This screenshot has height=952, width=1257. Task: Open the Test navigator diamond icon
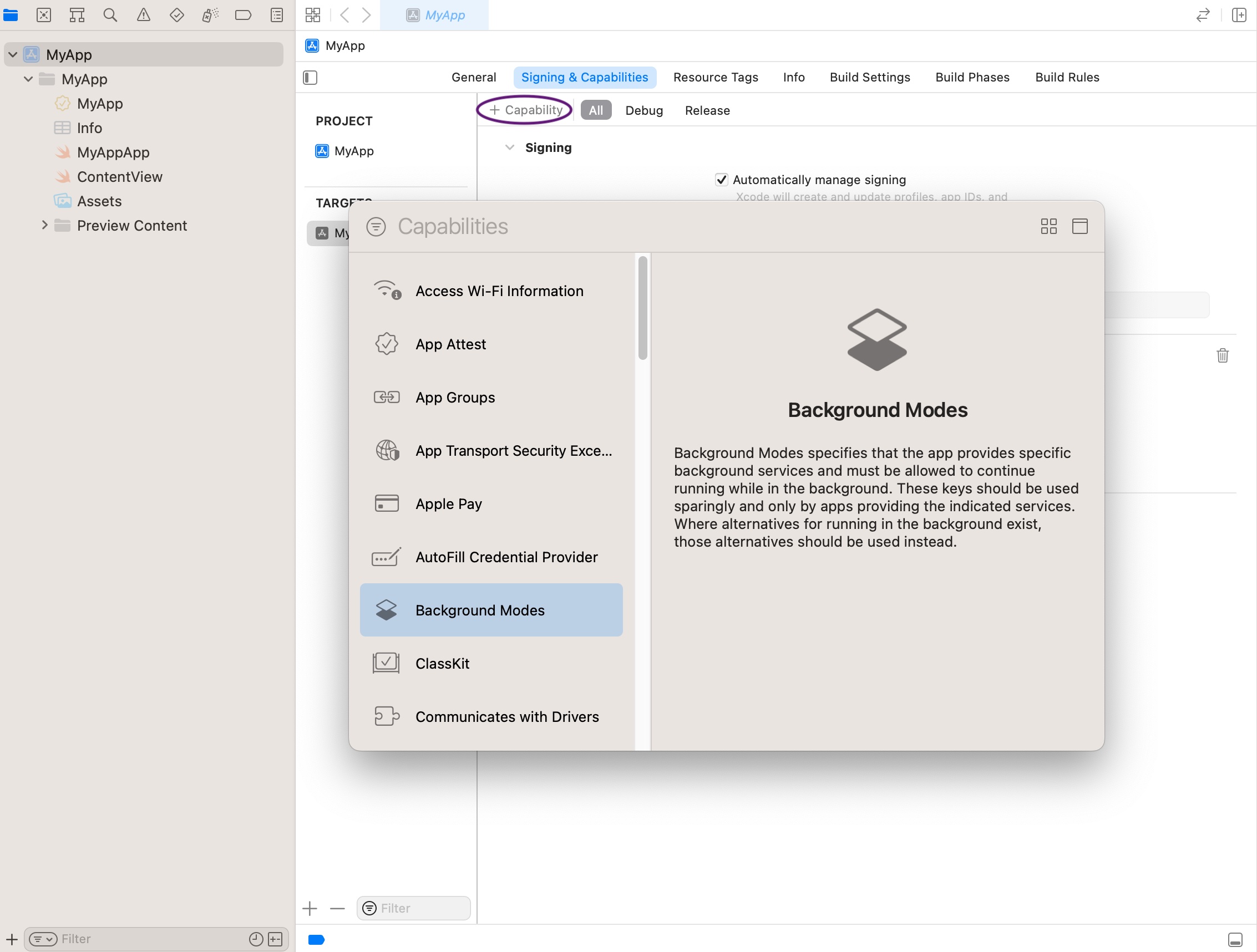(x=177, y=15)
